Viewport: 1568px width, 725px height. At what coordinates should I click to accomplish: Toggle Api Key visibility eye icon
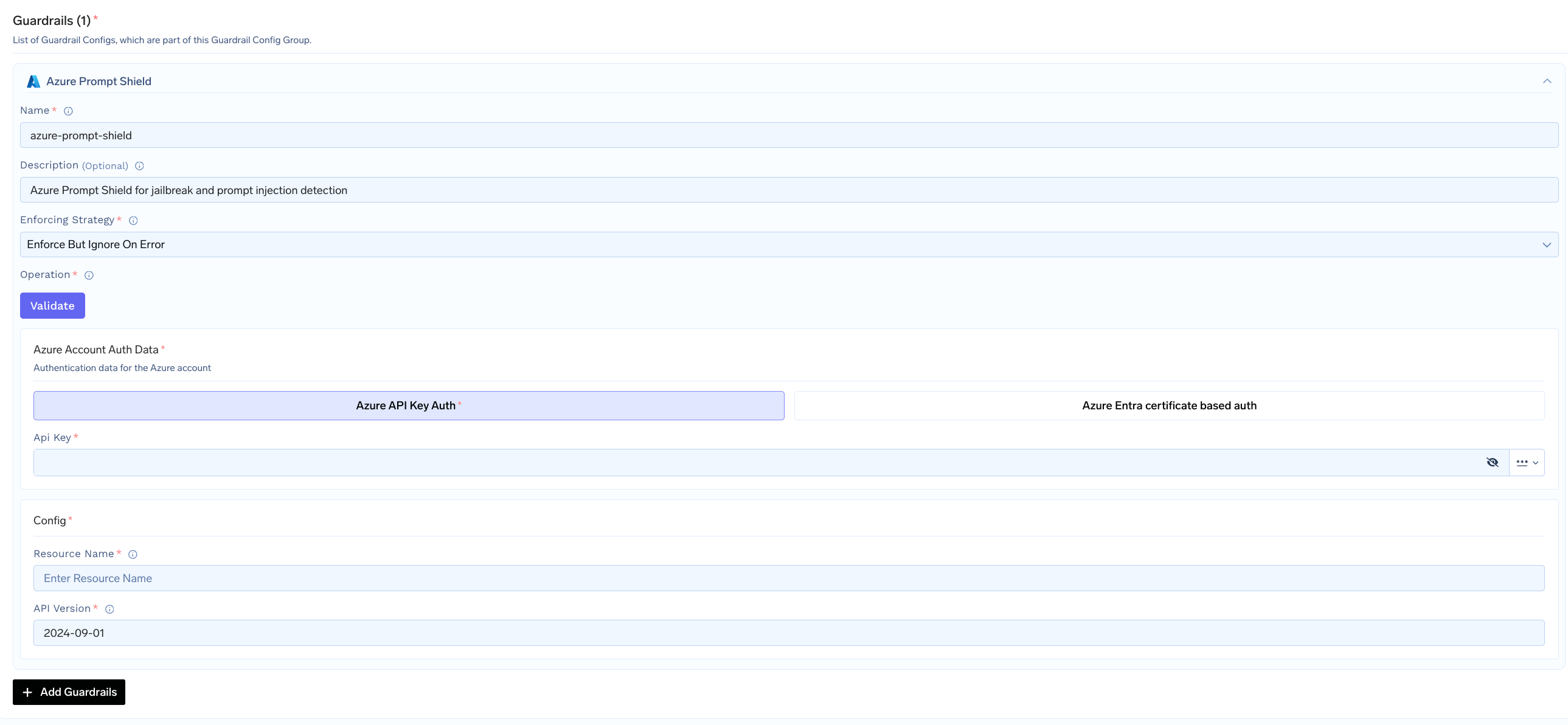pyautogui.click(x=1492, y=463)
